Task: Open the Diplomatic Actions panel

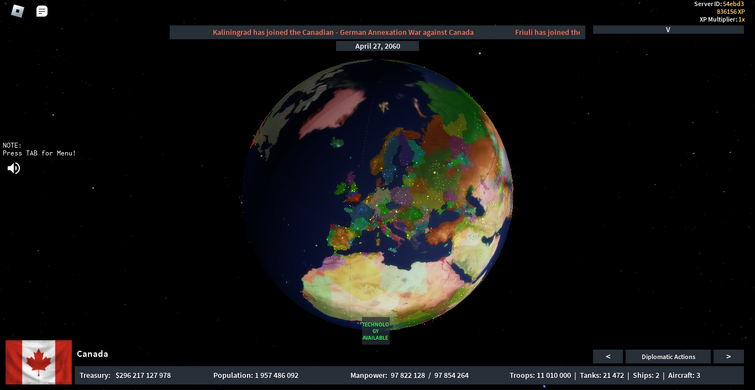Action: coord(668,356)
